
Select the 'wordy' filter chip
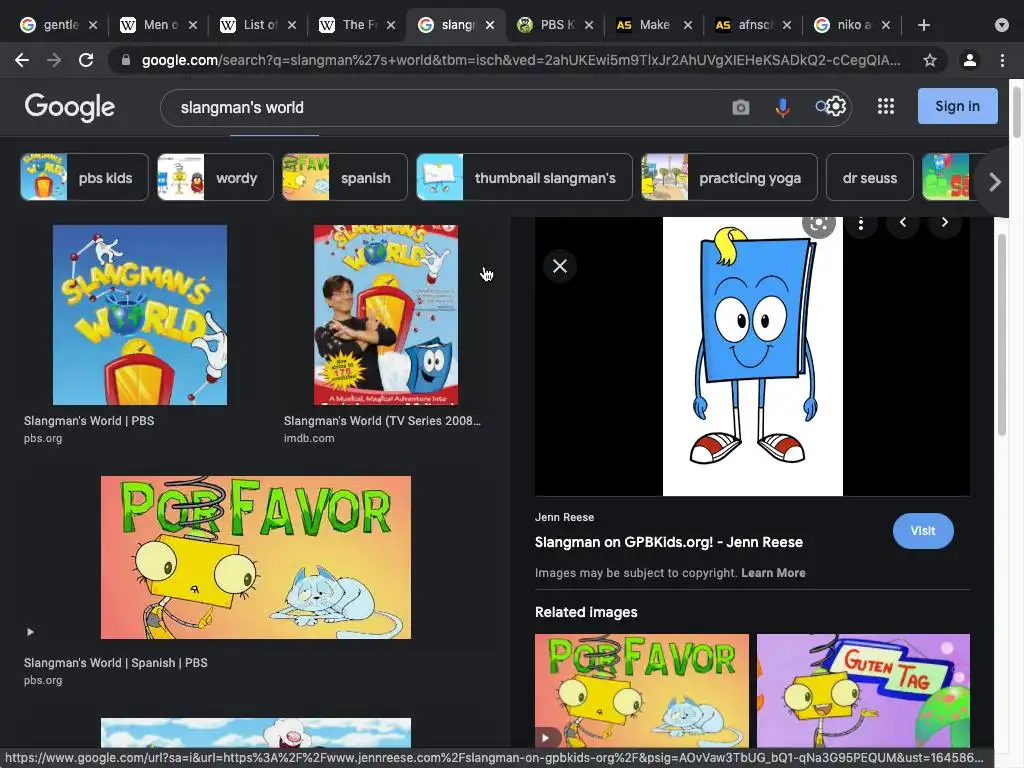point(215,178)
